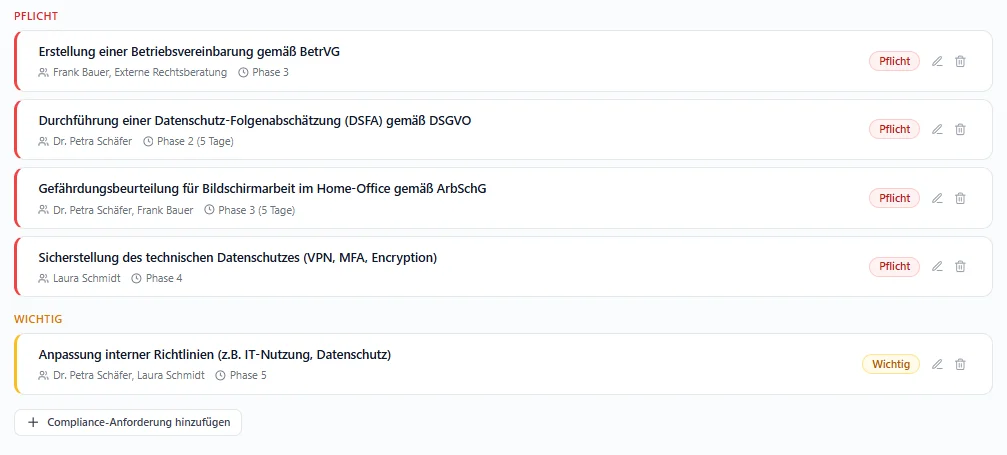Edit the Anpassung interner Richtlinien entry
The width and height of the screenshot is (1007, 455).
[937, 364]
